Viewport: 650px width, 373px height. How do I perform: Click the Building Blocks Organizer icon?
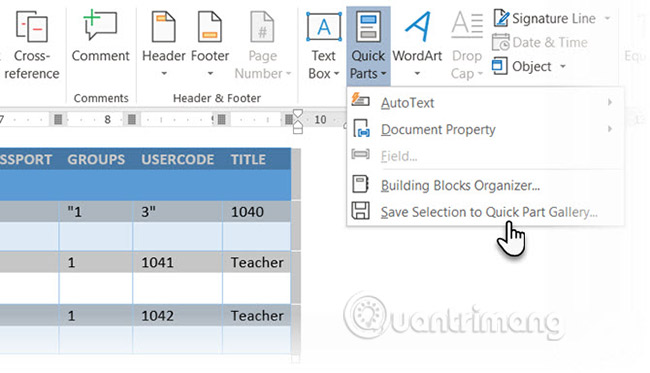(360, 184)
